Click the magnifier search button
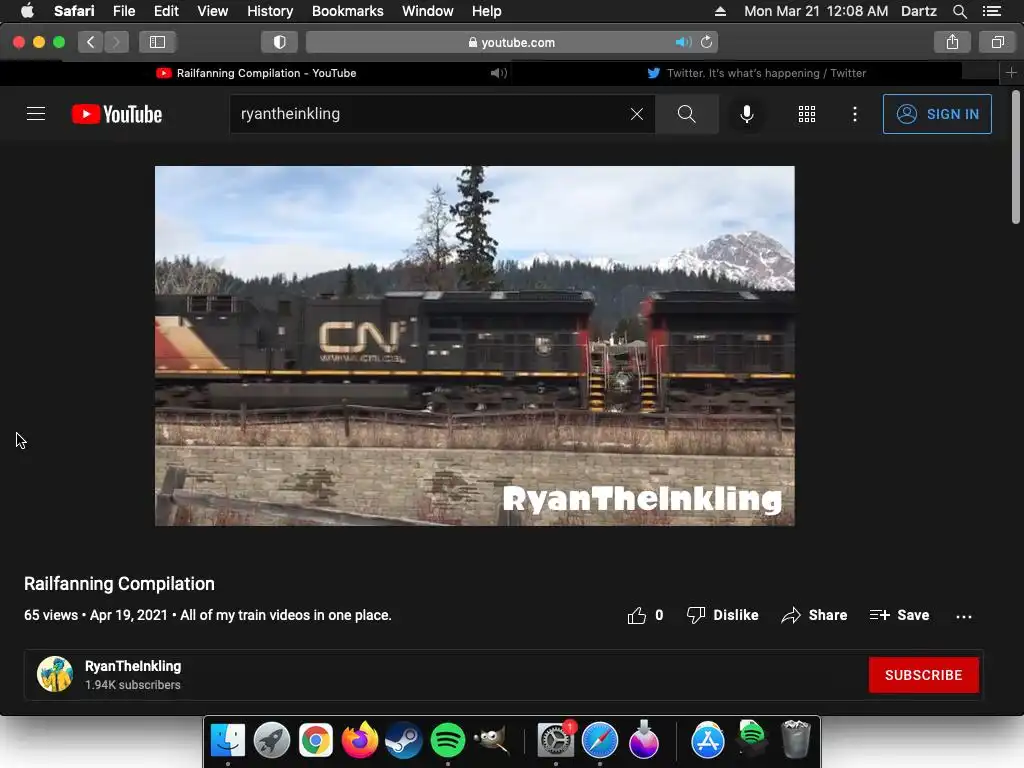Image resolution: width=1024 pixels, height=768 pixels. (686, 114)
